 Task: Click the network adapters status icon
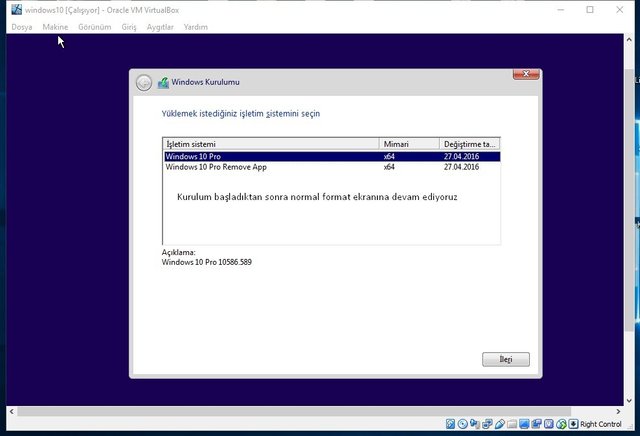tap(487, 424)
